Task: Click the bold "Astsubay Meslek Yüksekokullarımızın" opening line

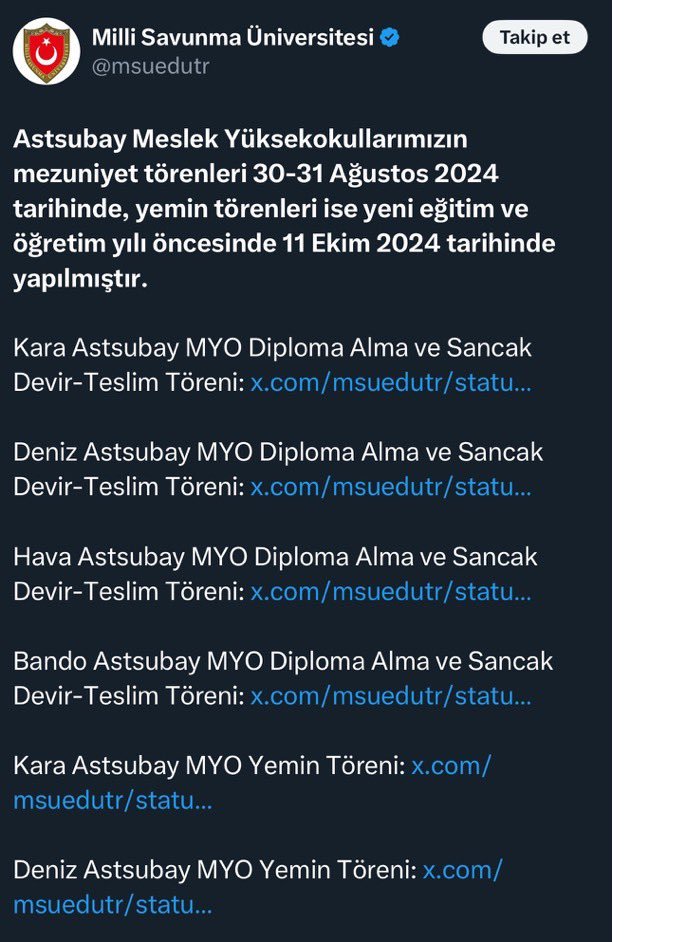Action: pos(240,139)
